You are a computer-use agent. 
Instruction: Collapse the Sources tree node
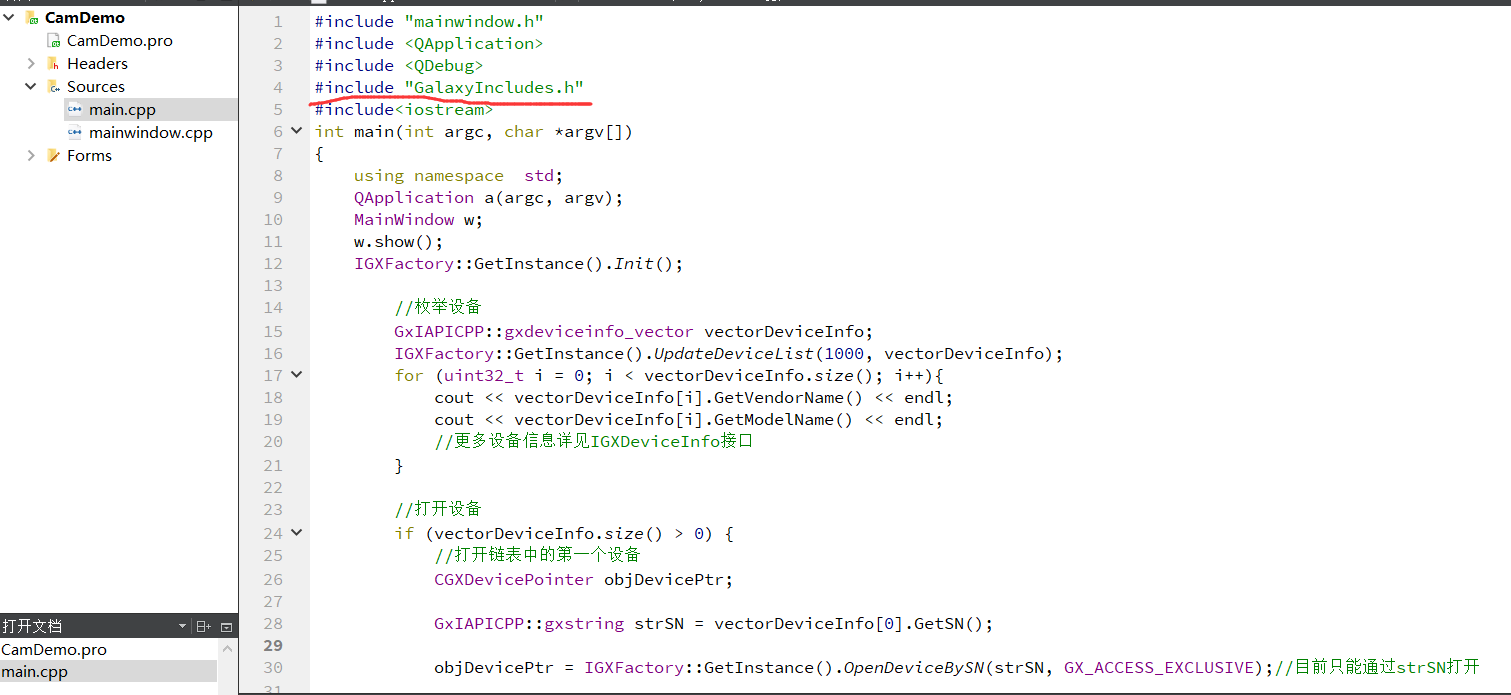(30, 86)
